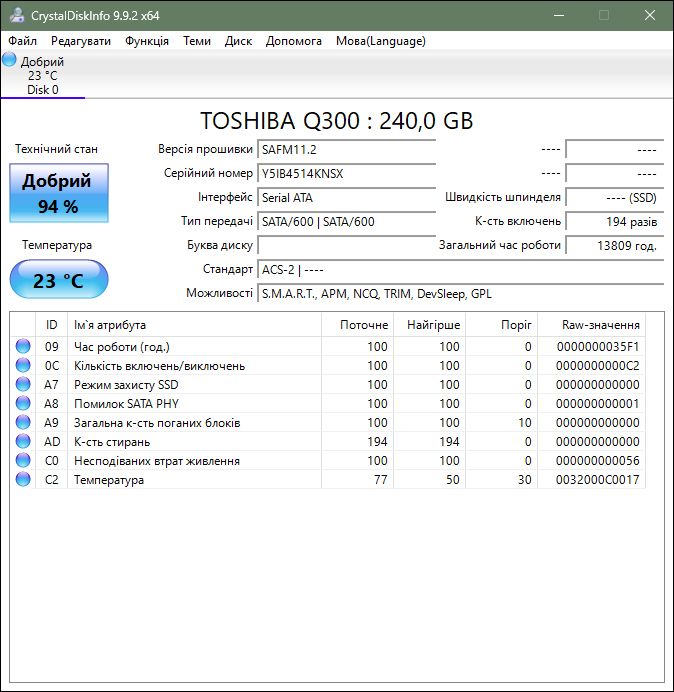Click the blue status orb next to Disk 0
The width and height of the screenshot is (674, 692).
(9, 60)
